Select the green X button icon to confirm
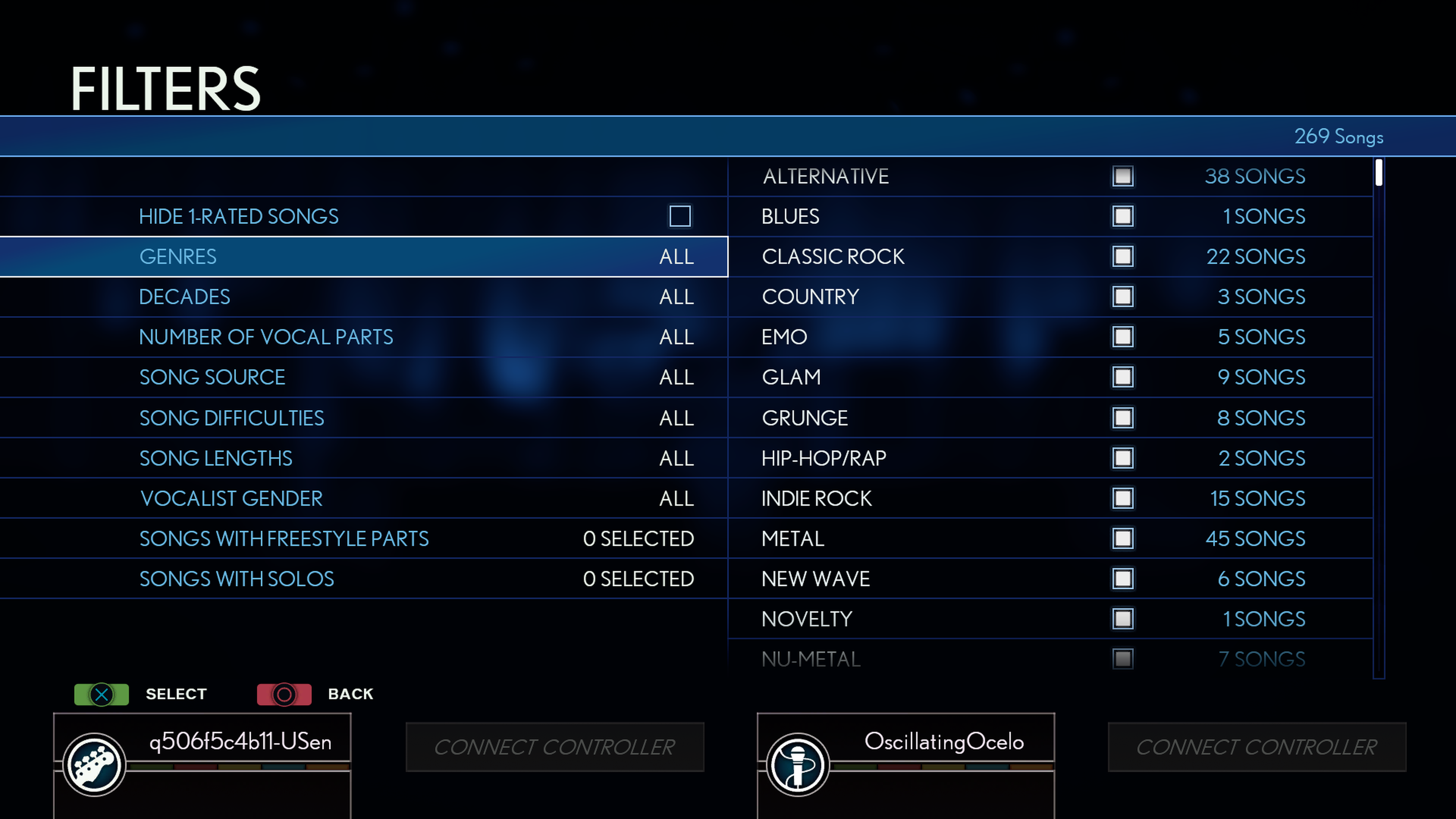Image resolution: width=1456 pixels, height=819 pixels. point(100,693)
